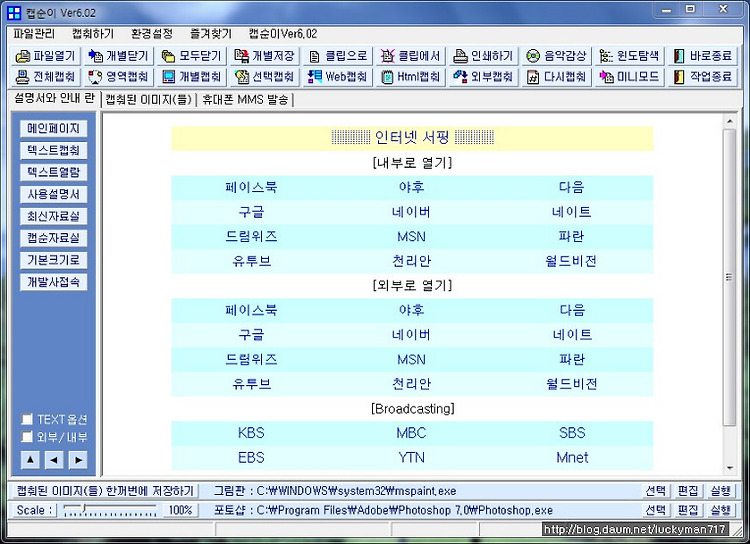
Task: Click the right arrow navigation button
Action: click(x=78, y=460)
